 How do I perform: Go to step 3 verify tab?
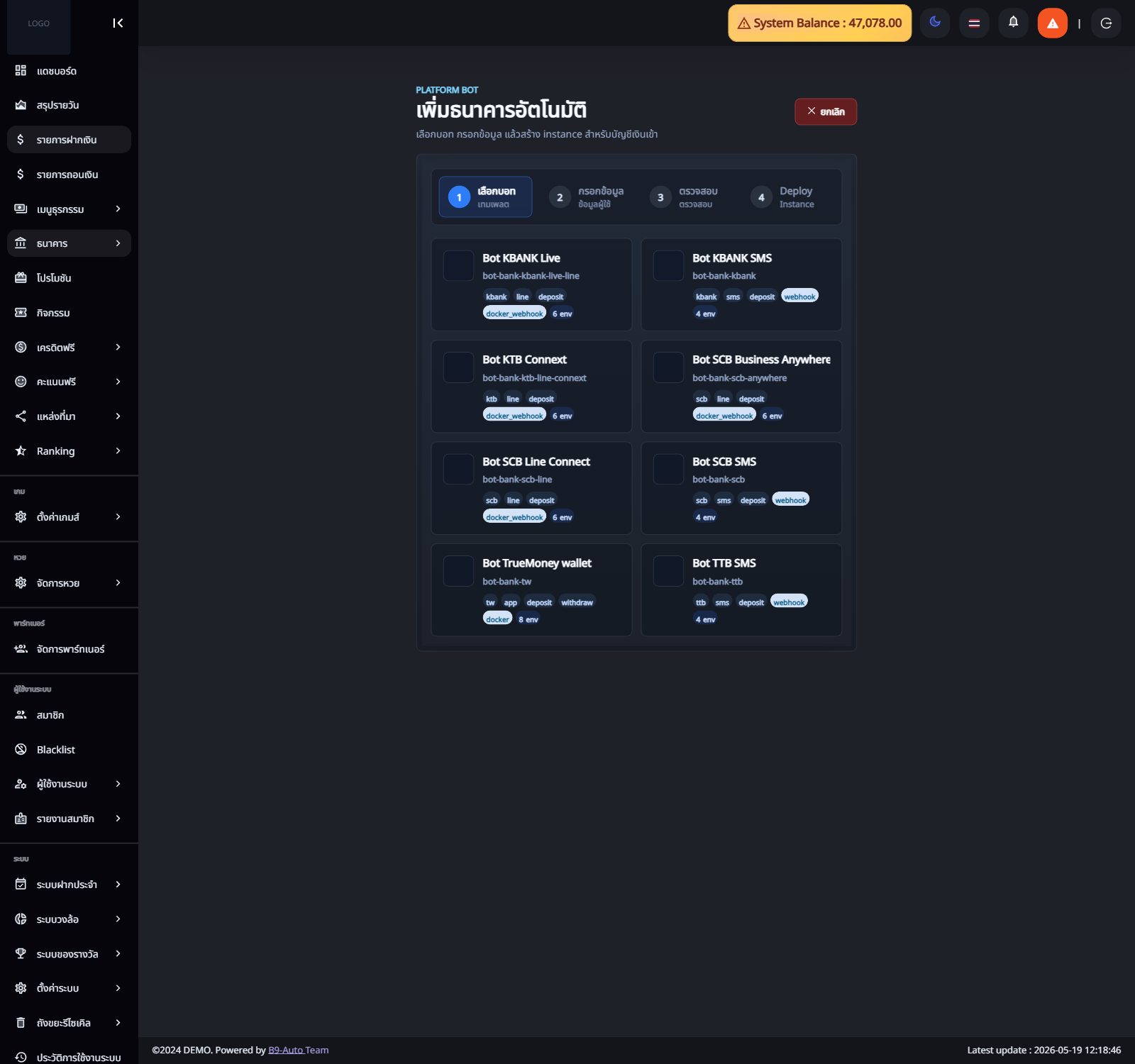(687, 196)
